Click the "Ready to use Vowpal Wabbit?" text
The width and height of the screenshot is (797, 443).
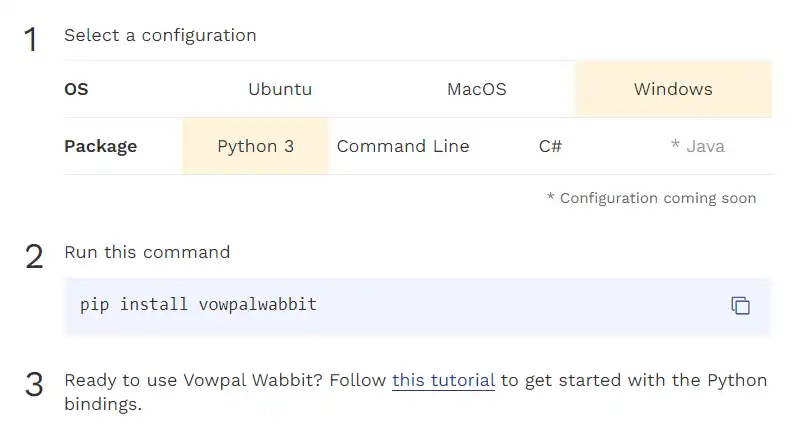[225, 380]
